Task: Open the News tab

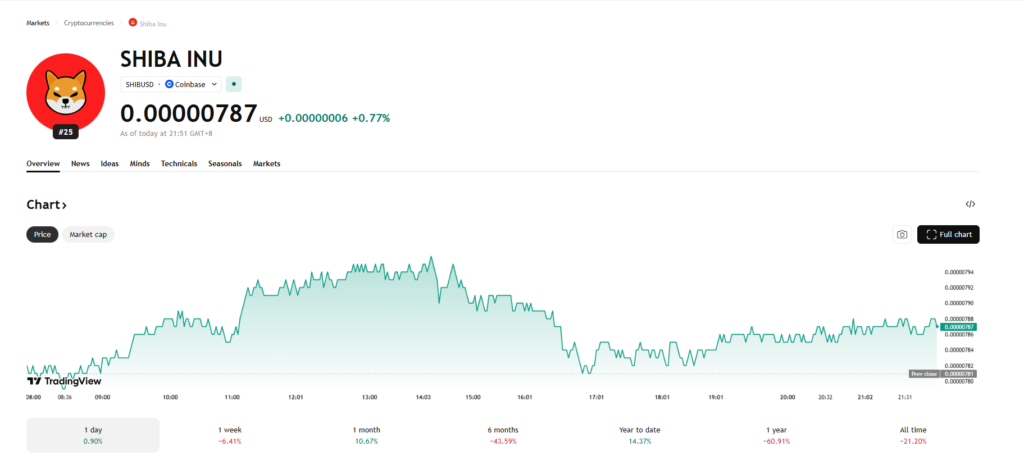Action: coord(80,163)
